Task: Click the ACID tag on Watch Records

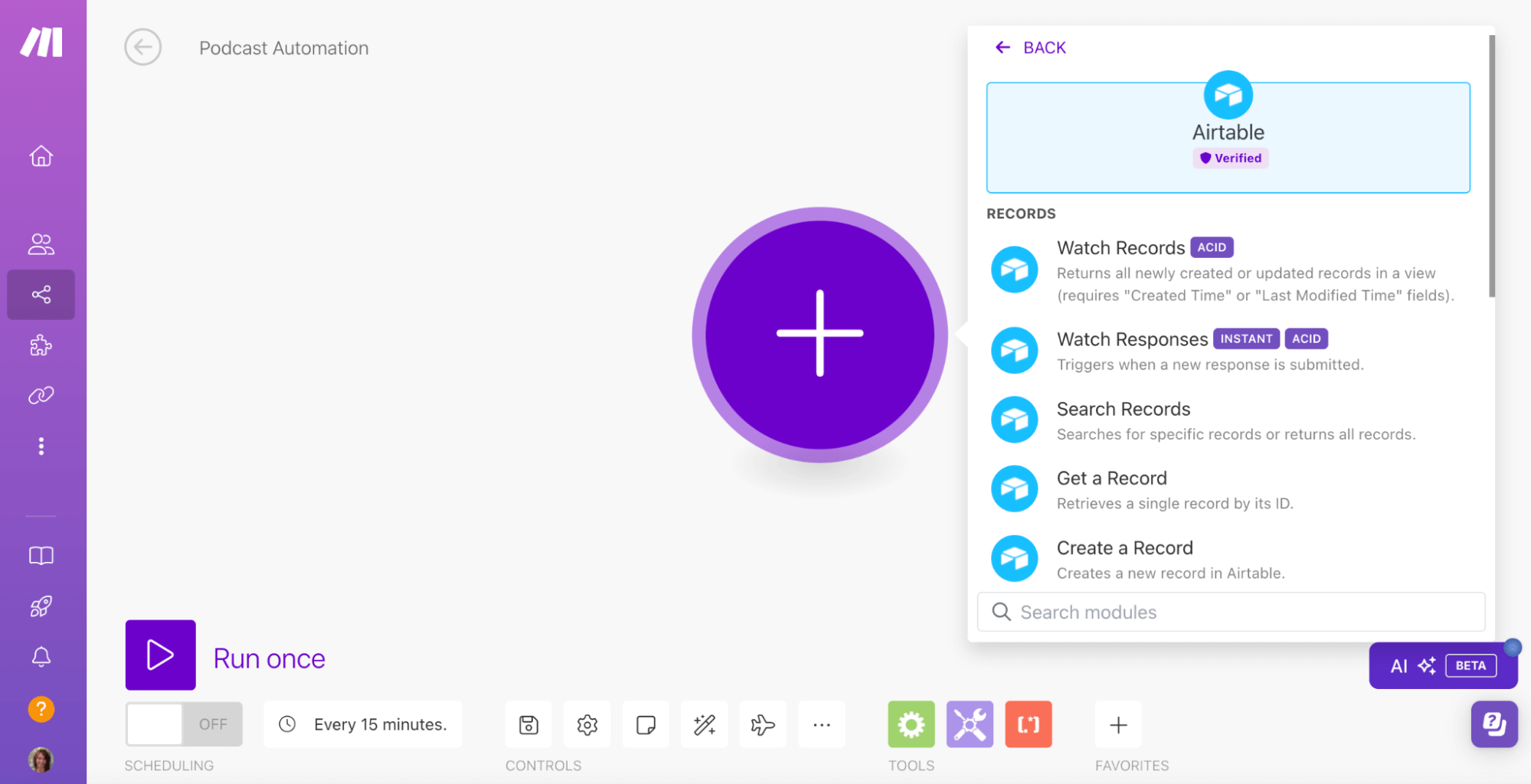Action: pos(1212,247)
